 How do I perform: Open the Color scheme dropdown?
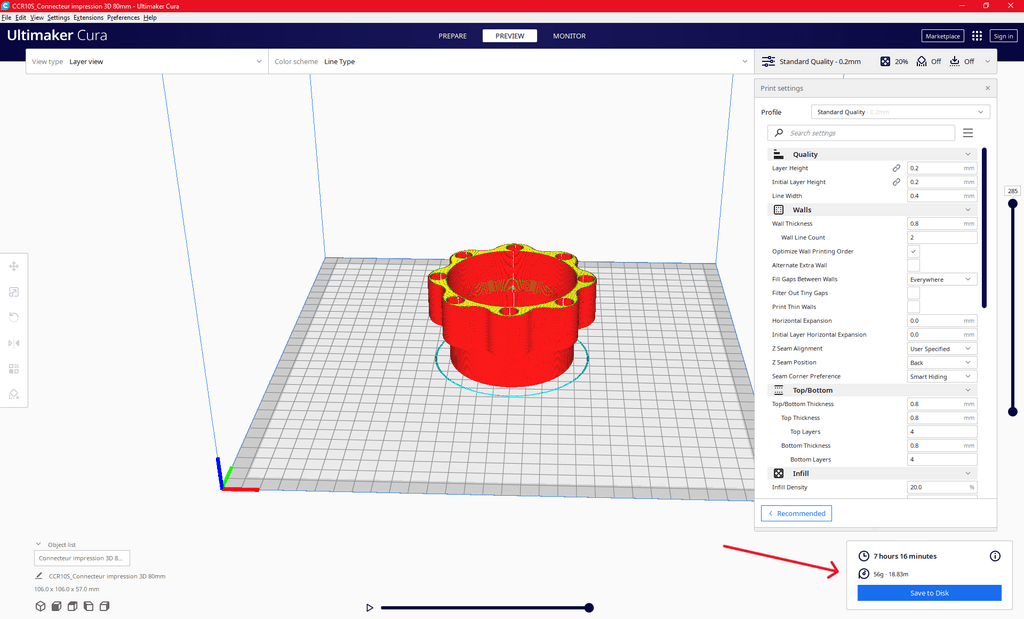(510, 62)
